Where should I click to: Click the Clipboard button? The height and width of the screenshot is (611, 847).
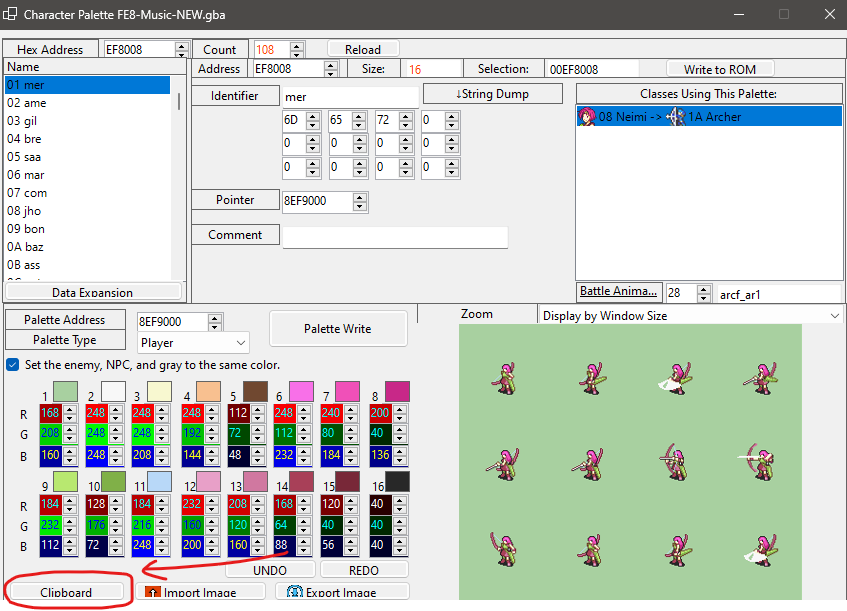(x=66, y=592)
